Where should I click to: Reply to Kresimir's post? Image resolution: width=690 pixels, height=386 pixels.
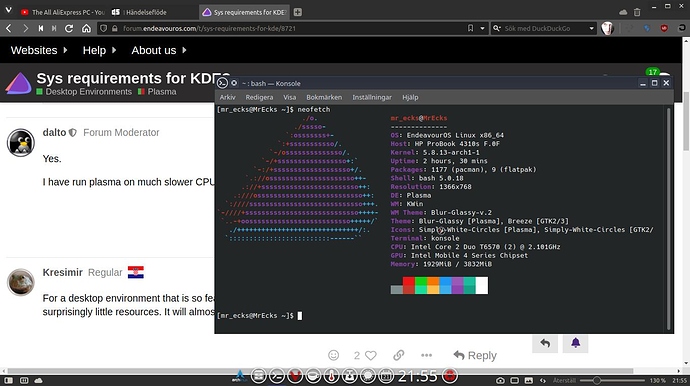475,355
